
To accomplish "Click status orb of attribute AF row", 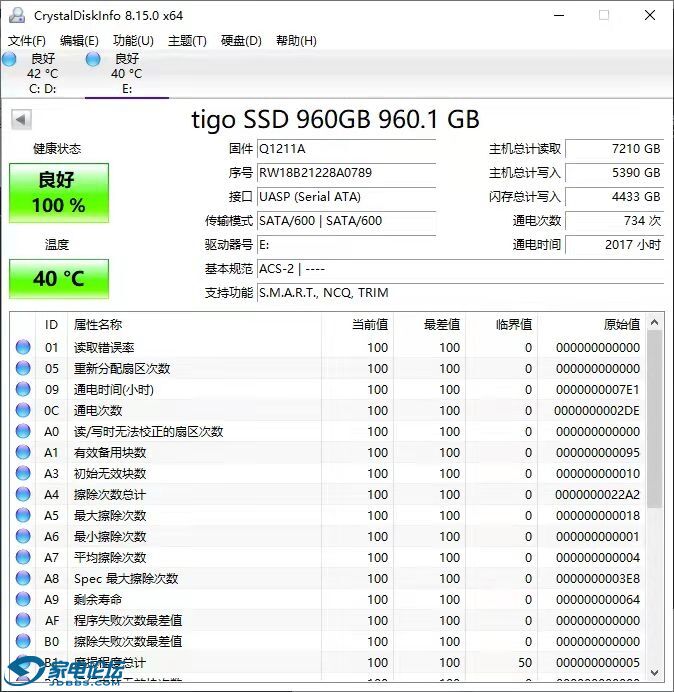I will click(x=23, y=620).
